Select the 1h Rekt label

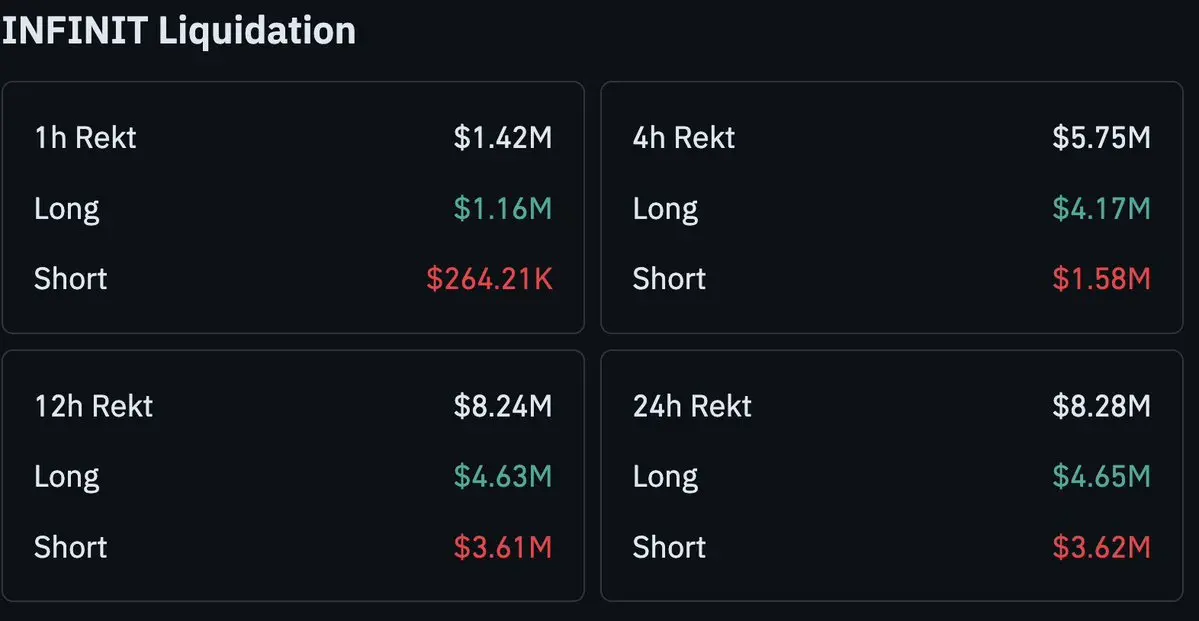[x=86, y=138]
